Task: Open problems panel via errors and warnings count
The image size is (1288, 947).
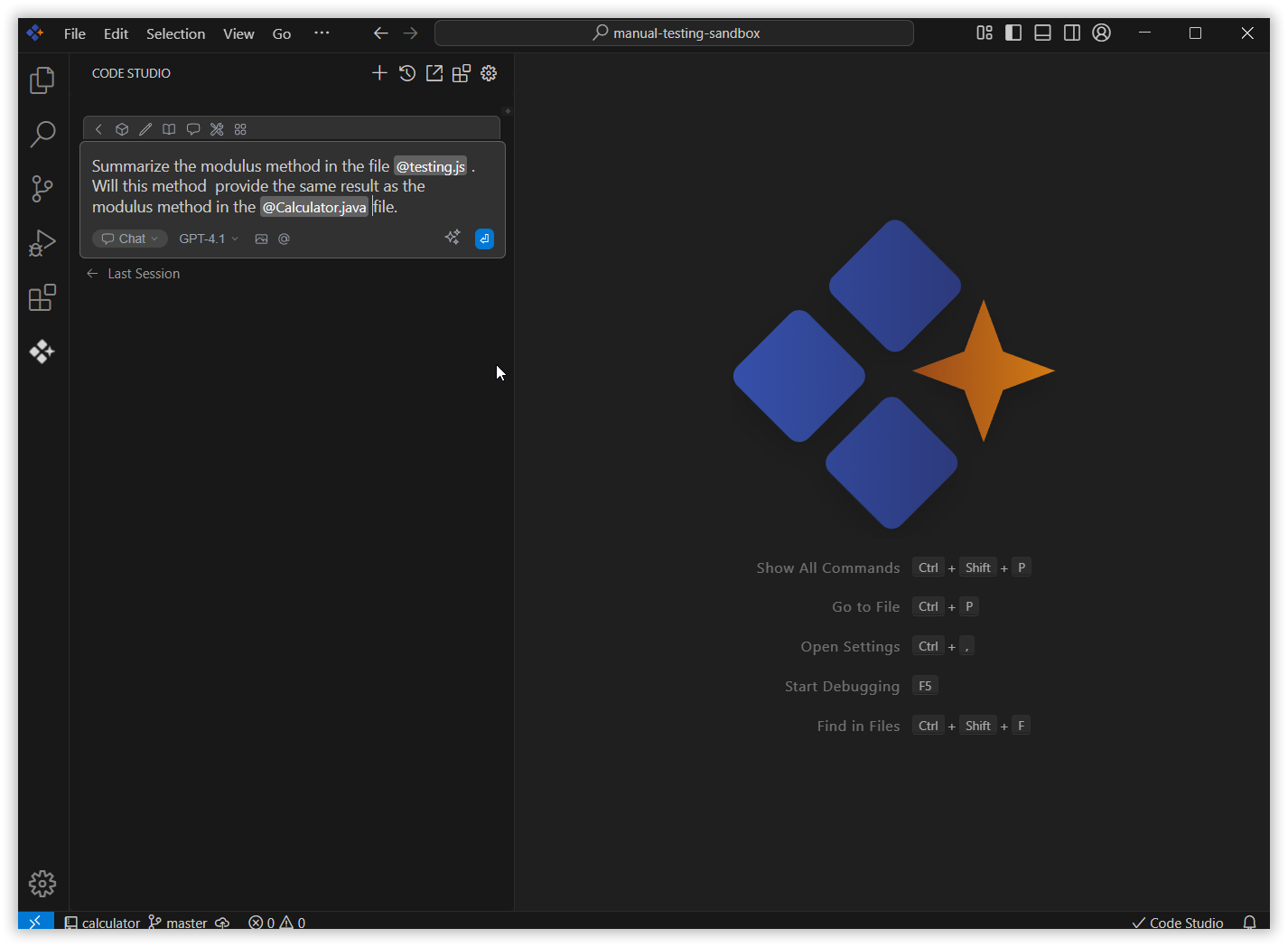Action: point(277,923)
